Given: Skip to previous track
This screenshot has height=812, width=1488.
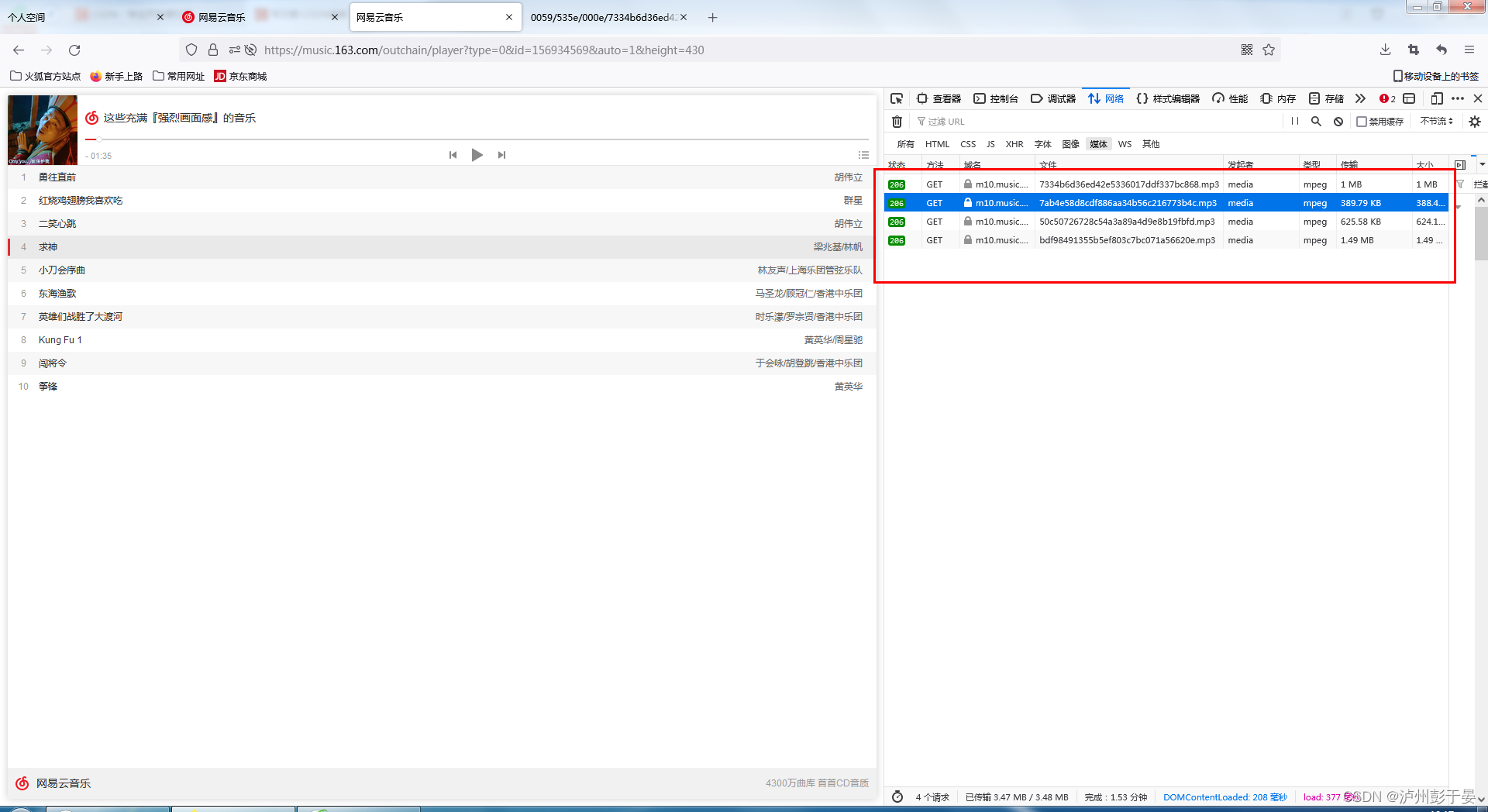Looking at the screenshot, I should point(453,155).
